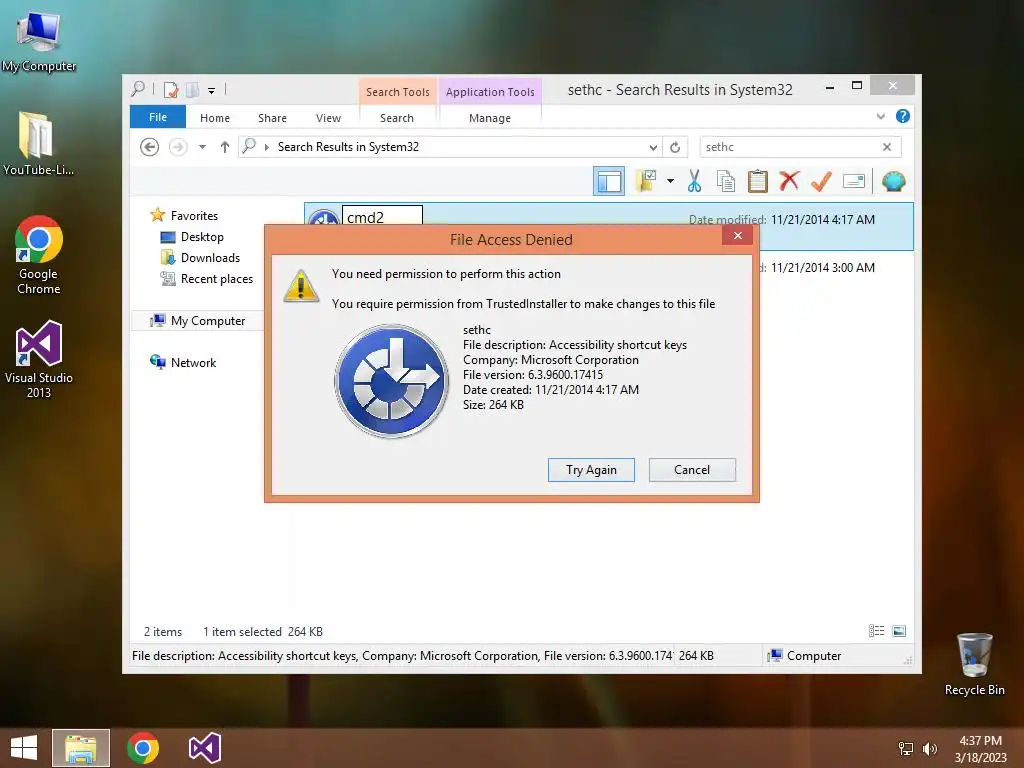
Task: Go back with the Back arrow button
Action: (150, 147)
